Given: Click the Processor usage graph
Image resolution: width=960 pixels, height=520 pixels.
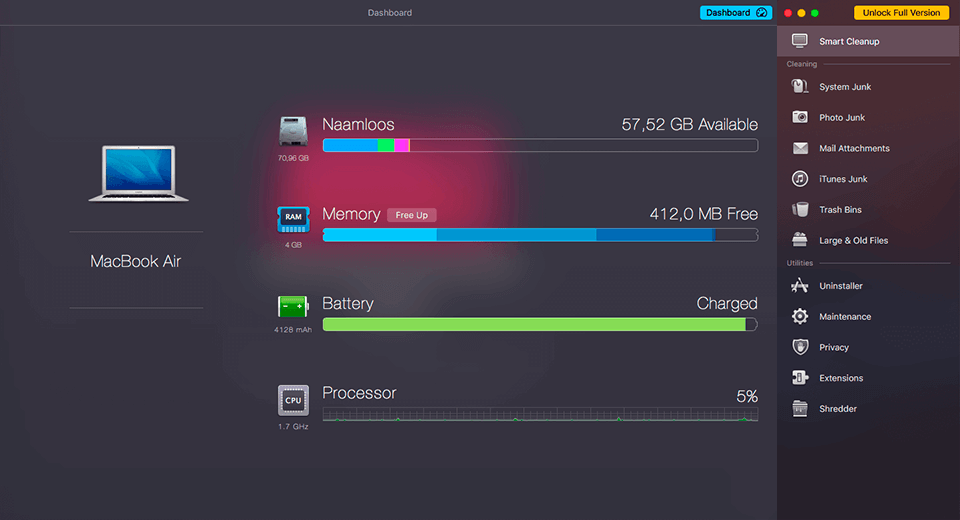Looking at the screenshot, I should click(540, 415).
